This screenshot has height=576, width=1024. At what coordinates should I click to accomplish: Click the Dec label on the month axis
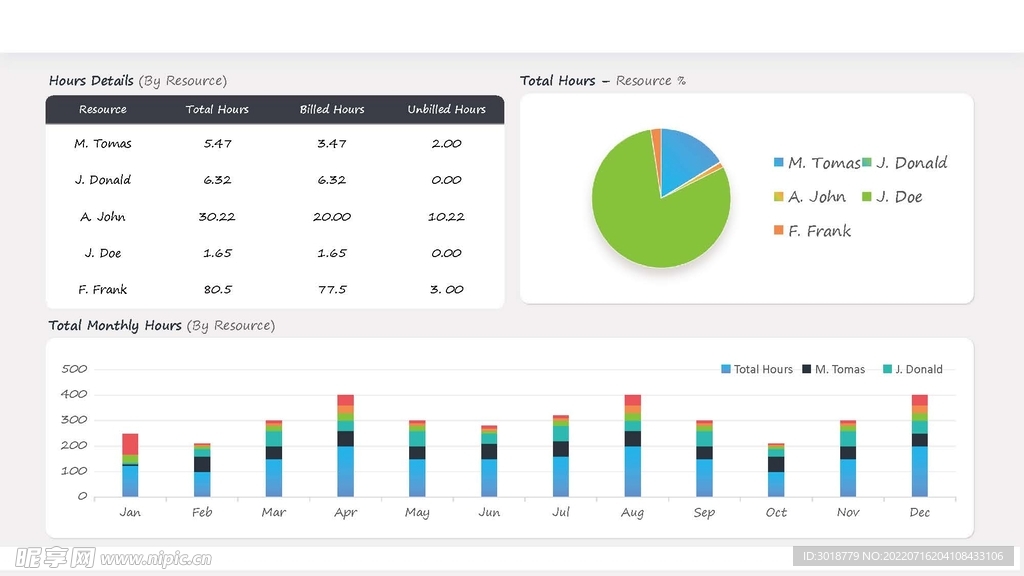[x=919, y=512]
